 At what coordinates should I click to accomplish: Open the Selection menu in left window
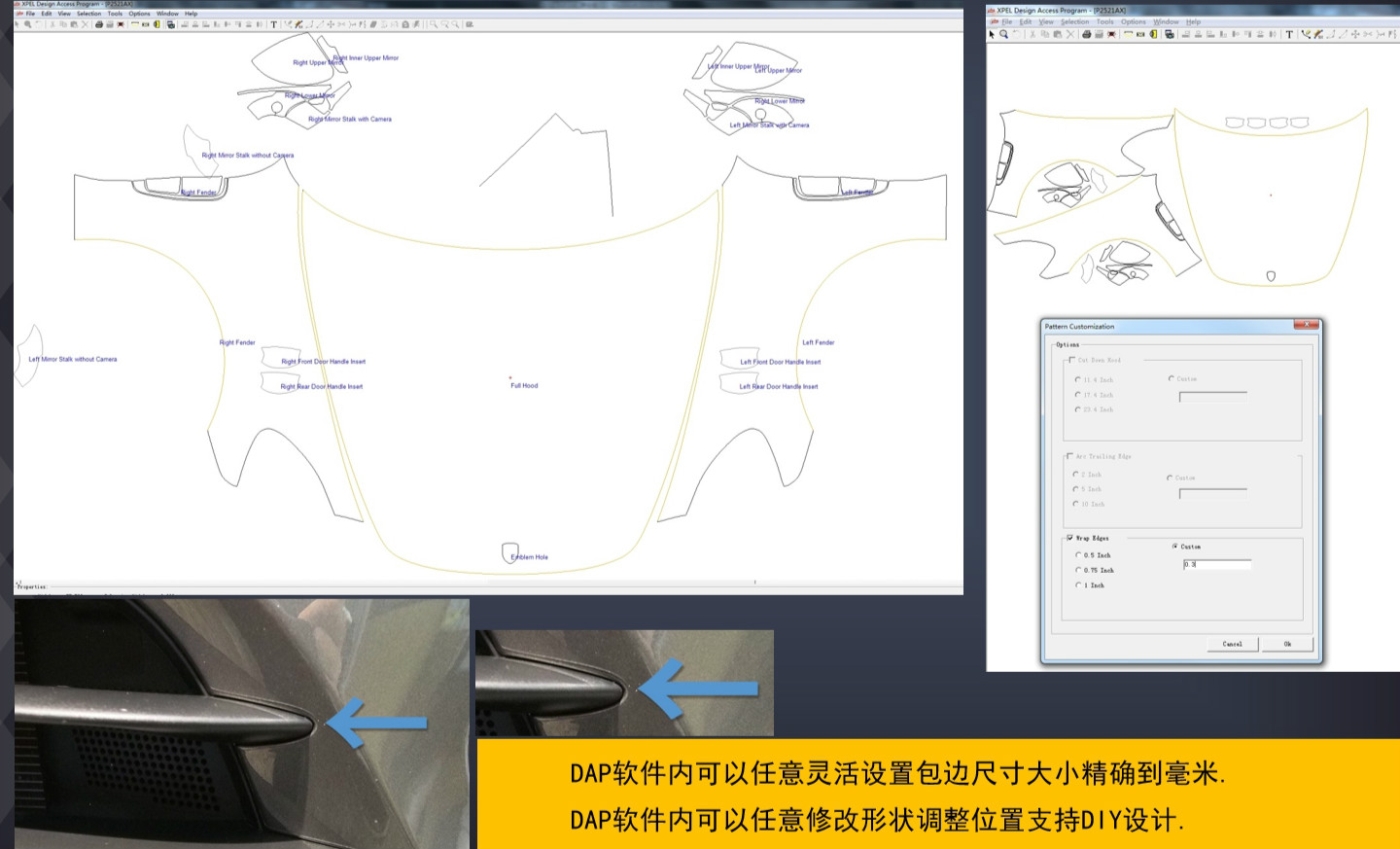(88, 14)
